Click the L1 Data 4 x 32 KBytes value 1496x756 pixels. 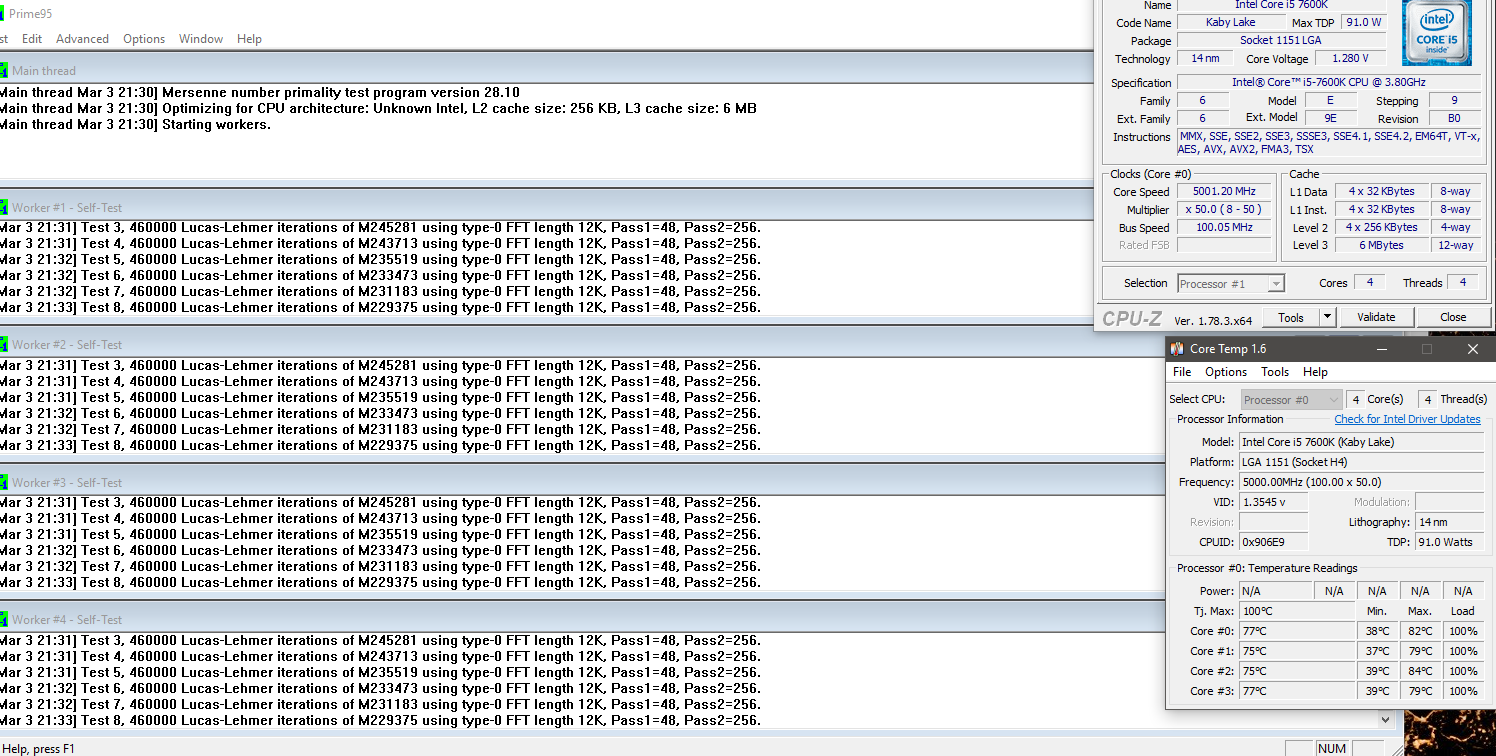coord(1380,191)
